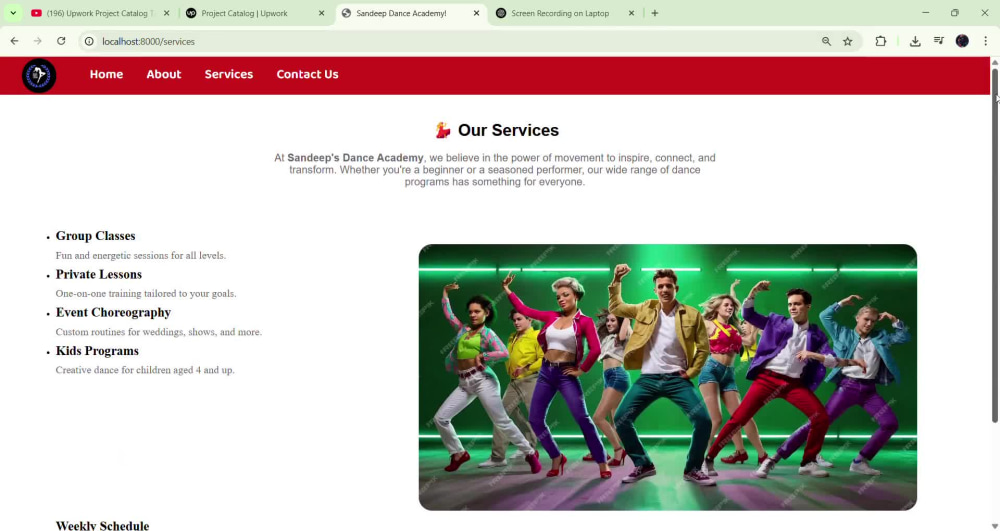Open the Services nav link

tap(229, 75)
